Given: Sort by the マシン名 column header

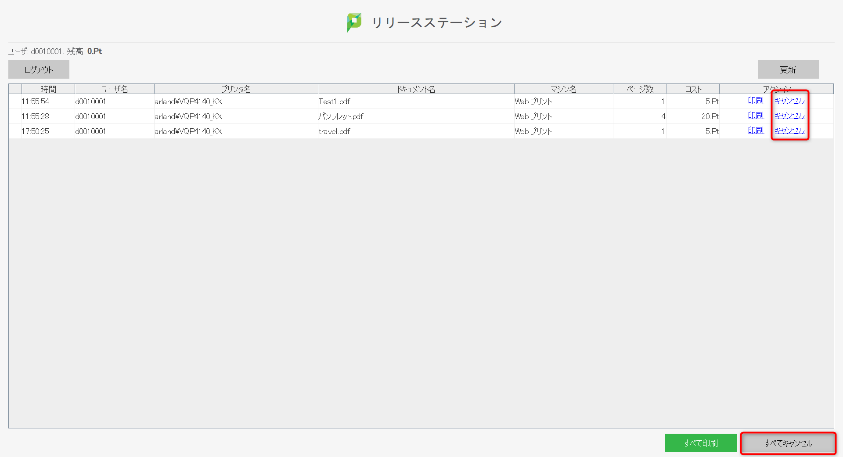Looking at the screenshot, I should (x=564, y=89).
